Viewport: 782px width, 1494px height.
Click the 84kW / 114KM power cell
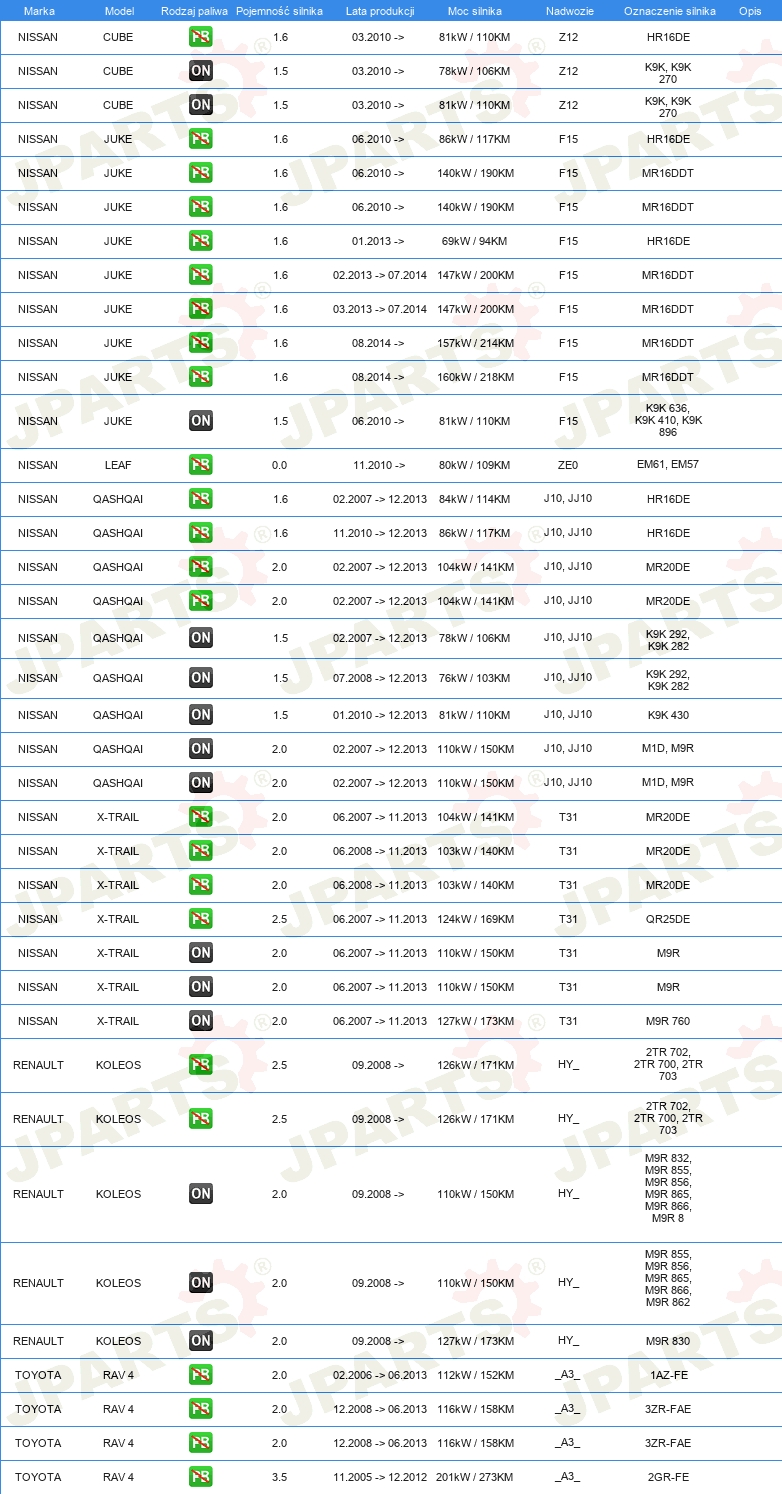click(x=475, y=499)
